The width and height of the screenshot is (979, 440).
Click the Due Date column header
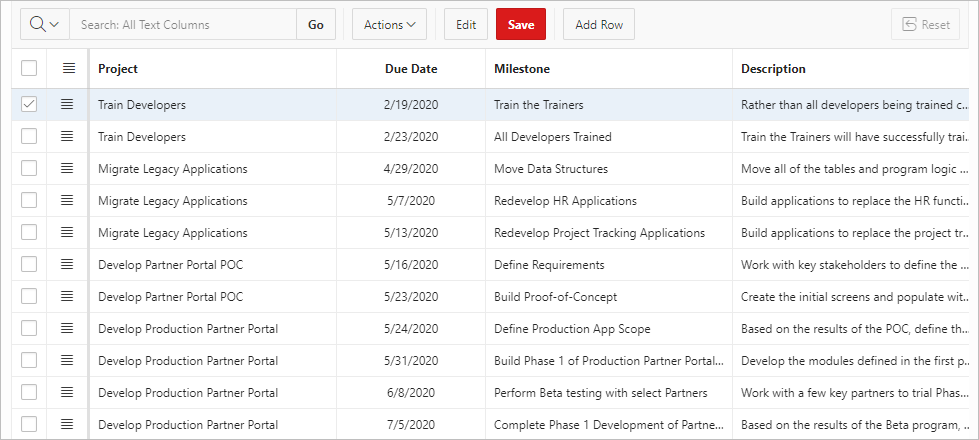click(x=411, y=69)
